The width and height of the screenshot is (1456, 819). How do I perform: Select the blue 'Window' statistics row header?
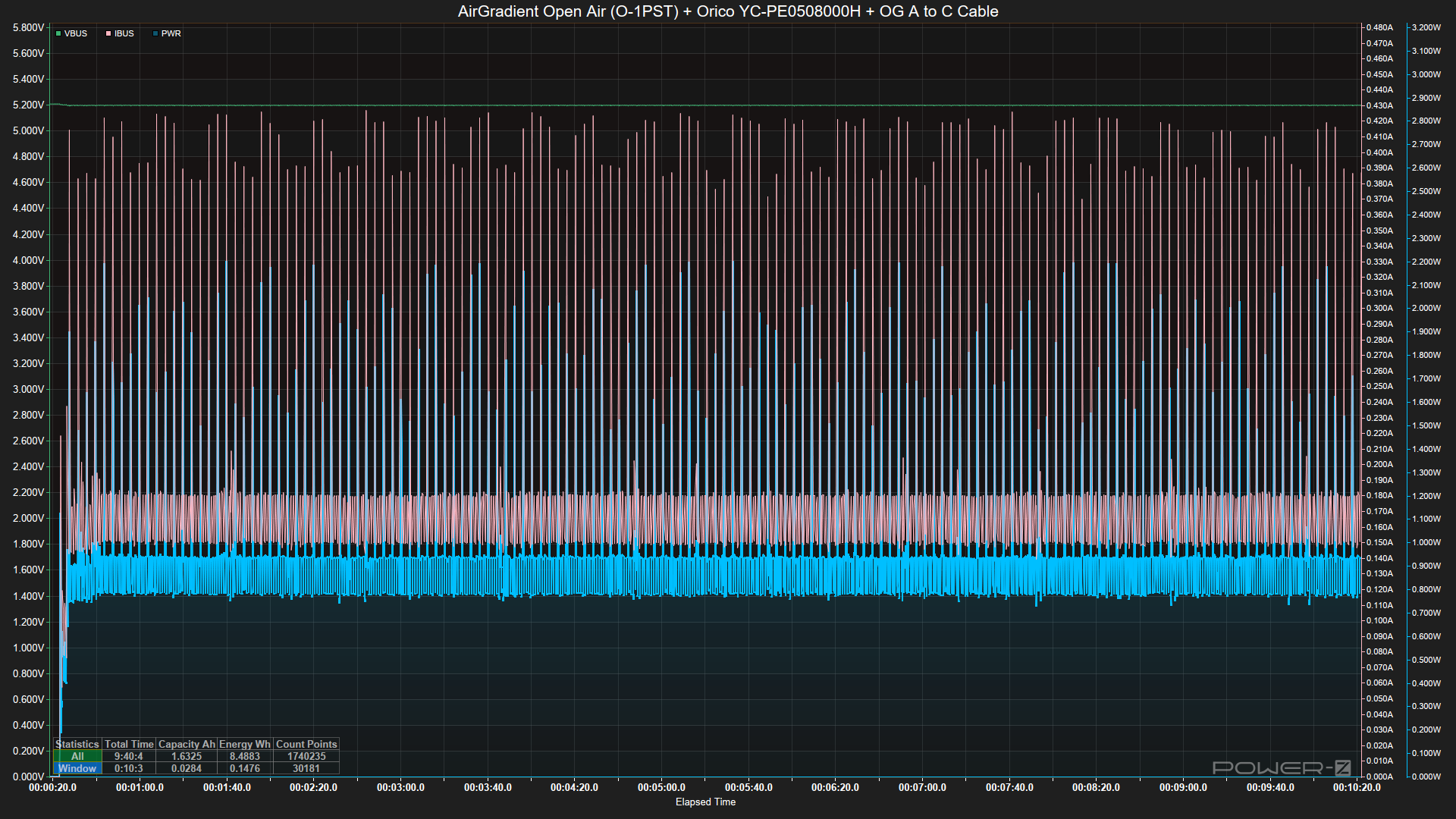77,768
